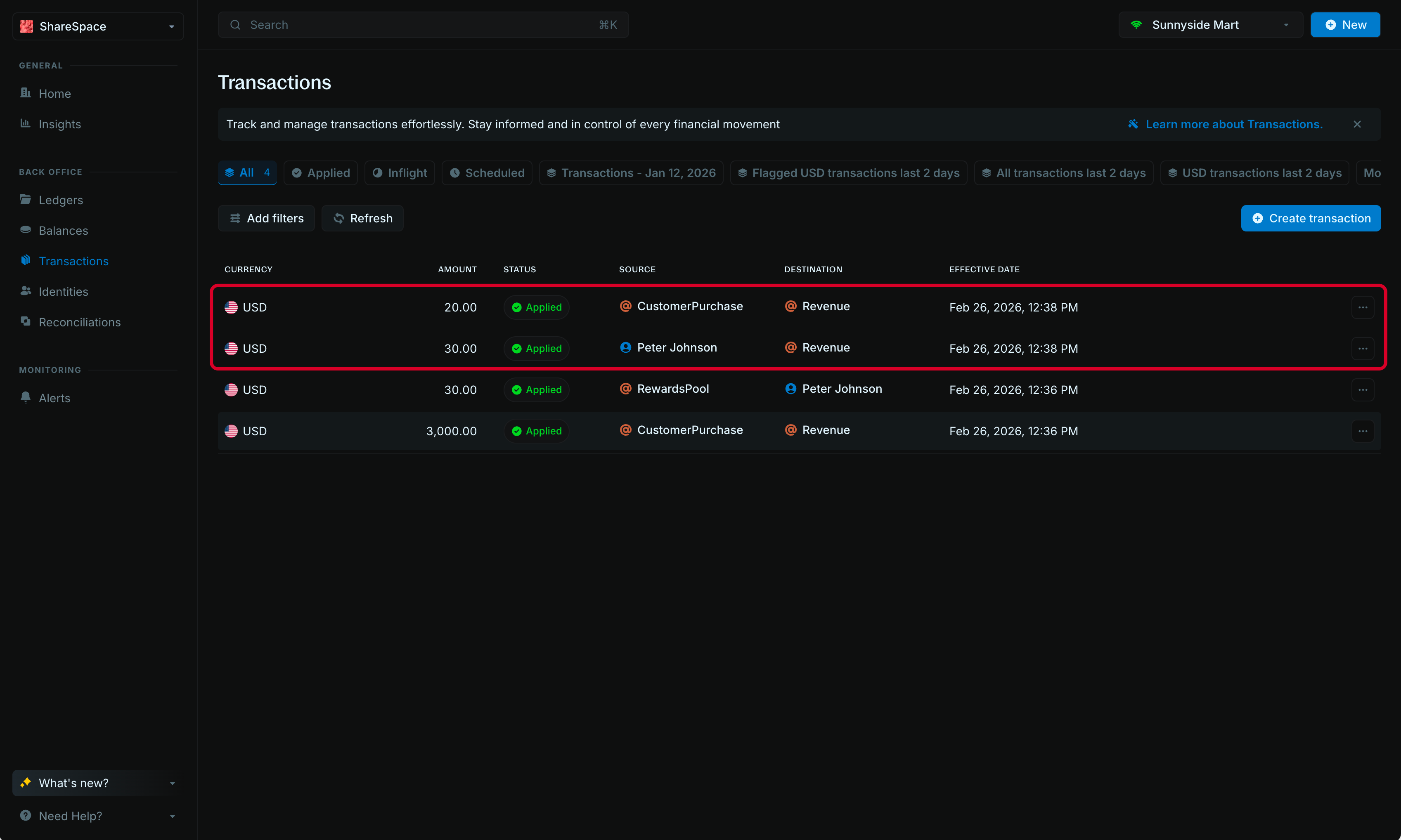Expand the ShareSpace workspace dropdown
Image resolution: width=1401 pixels, height=840 pixels.
click(x=97, y=26)
